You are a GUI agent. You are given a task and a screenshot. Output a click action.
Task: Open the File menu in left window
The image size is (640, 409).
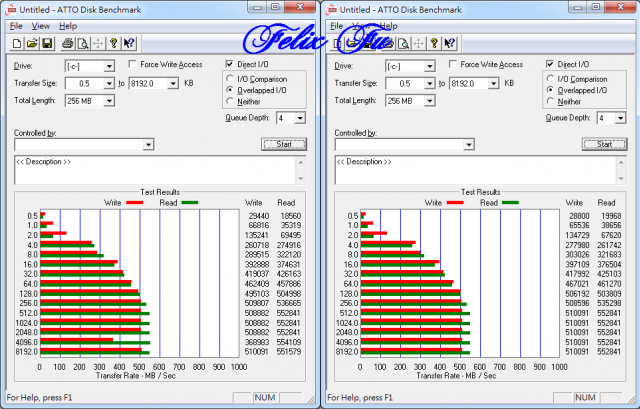click(x=16, y=26)
